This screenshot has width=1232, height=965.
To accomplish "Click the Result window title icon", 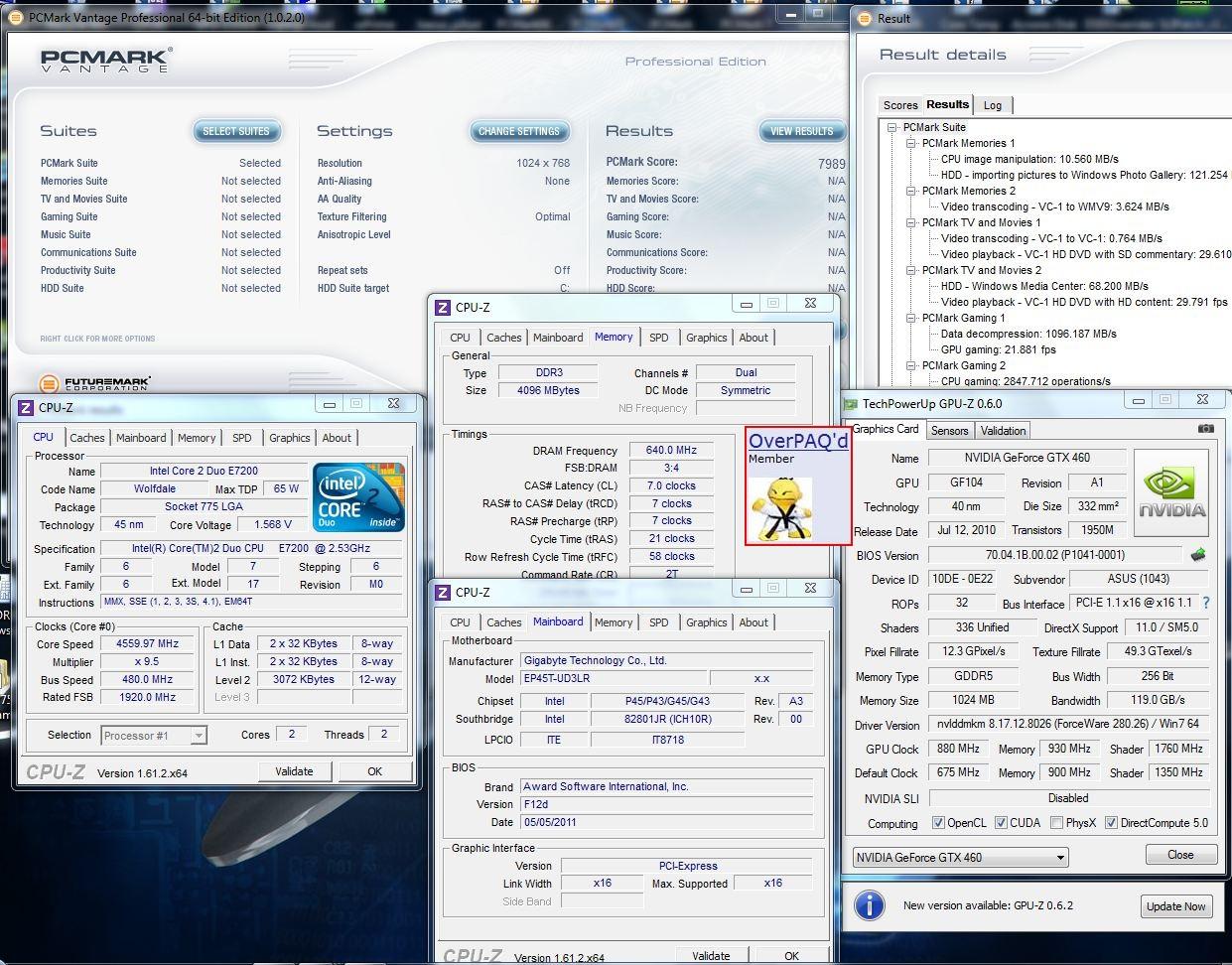I will coord(864,18).
